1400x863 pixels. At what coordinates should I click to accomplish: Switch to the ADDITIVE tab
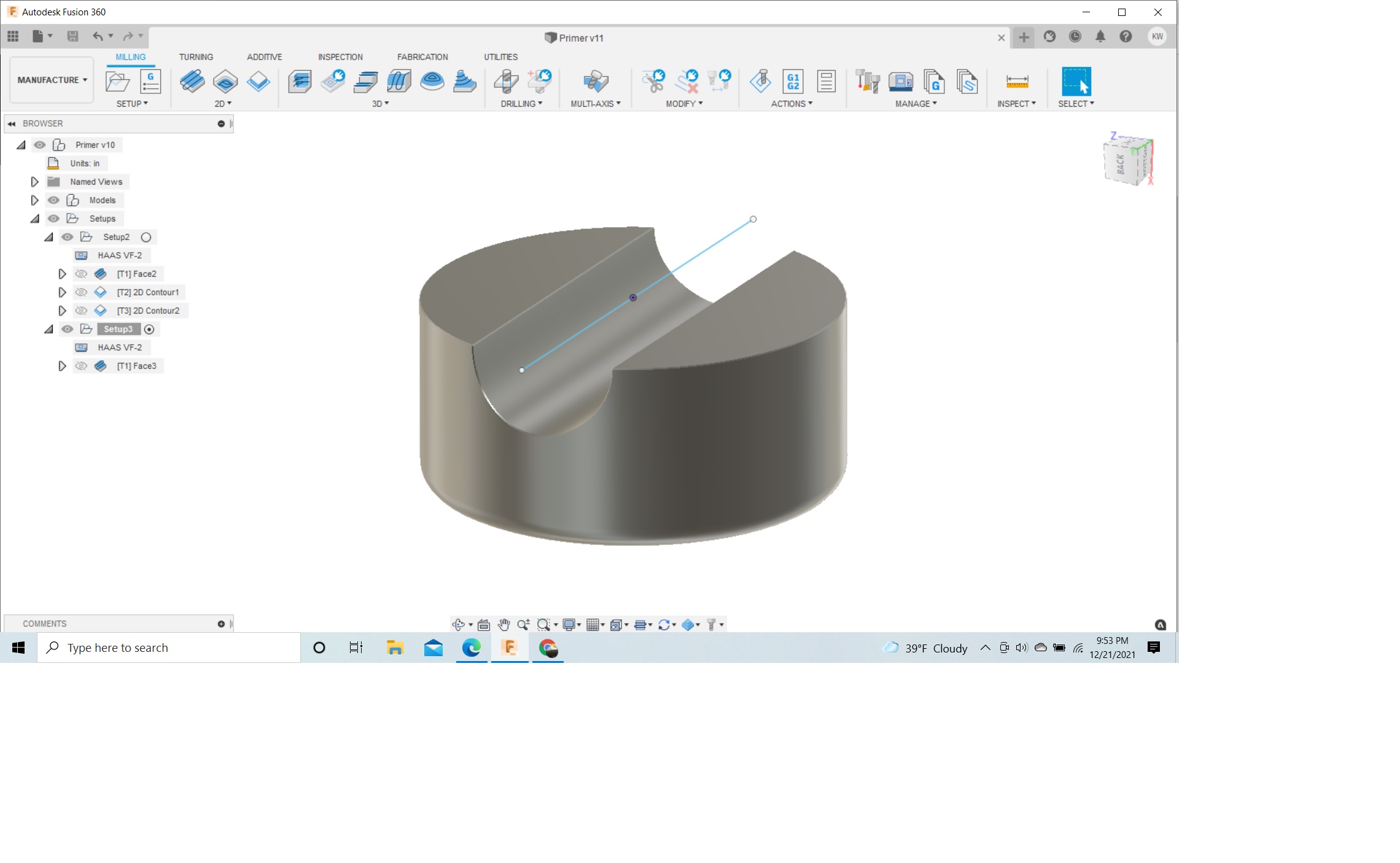265,57
